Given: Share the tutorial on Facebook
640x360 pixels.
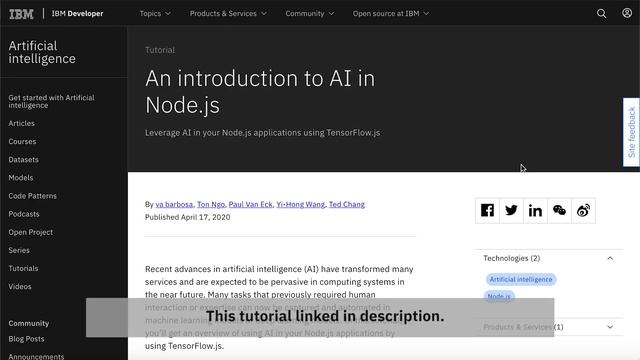Looking at the screenshot, I should [x=487, y=211].
